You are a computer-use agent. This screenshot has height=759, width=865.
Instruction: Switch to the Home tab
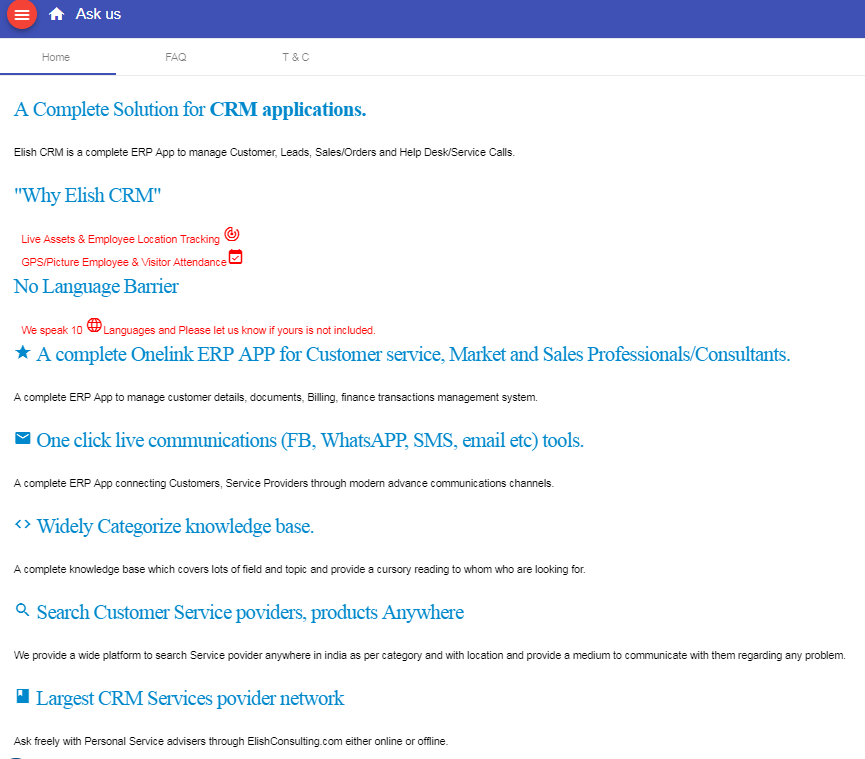[x=56, y=57]
